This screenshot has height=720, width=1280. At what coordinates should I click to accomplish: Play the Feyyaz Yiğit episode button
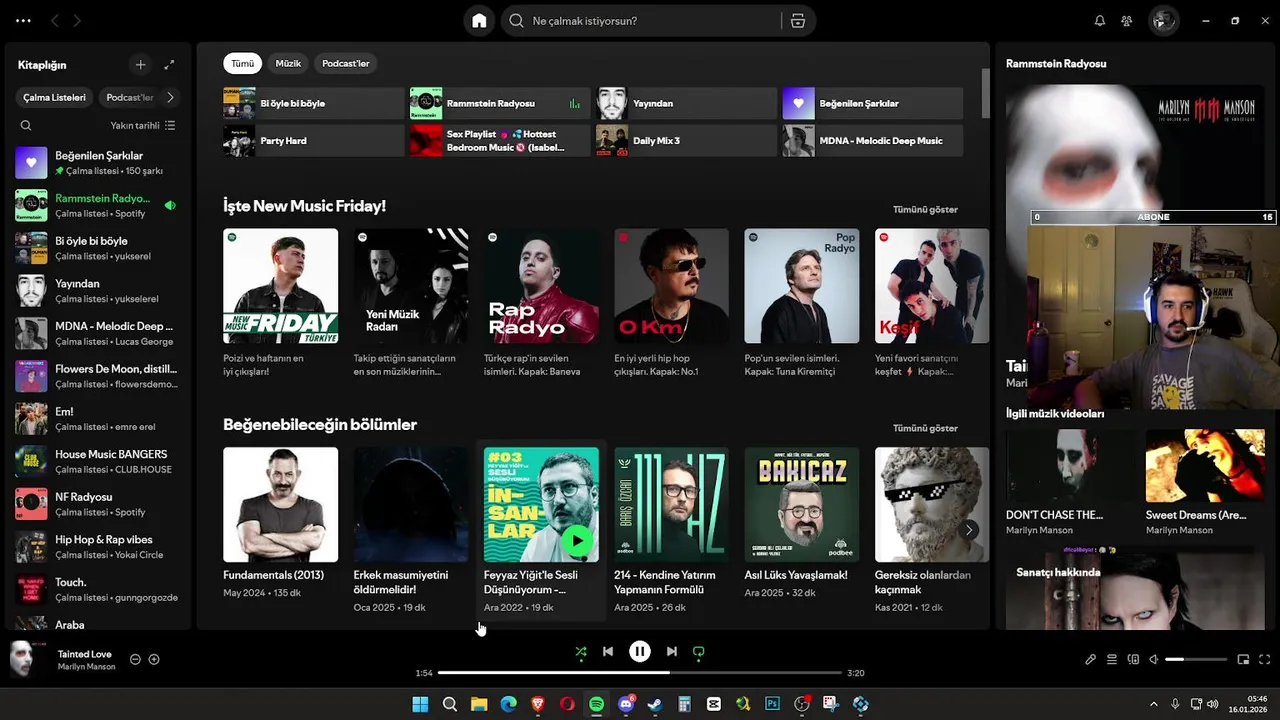coord(577,541)
